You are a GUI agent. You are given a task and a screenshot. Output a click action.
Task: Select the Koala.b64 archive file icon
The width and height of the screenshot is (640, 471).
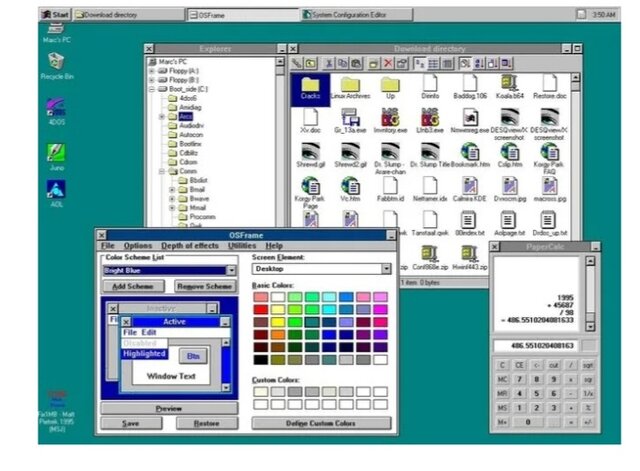(x=509, y=87)
